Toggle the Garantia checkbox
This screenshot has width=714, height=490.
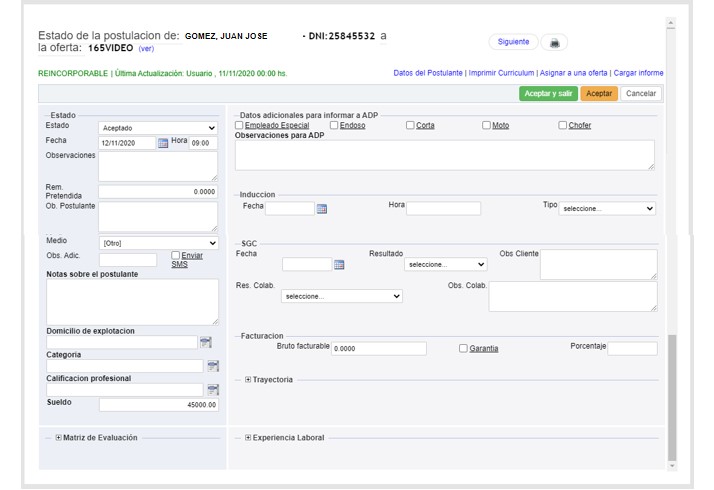pos(463,348)
